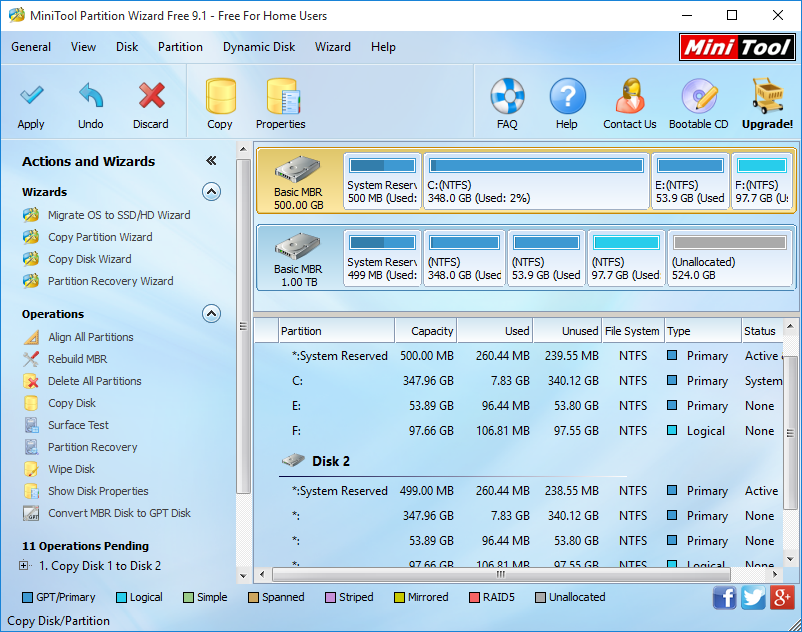The width and height of the screenshot is (802, 632).
Task: Click the MiniTool logo banner
Action: 737,47
